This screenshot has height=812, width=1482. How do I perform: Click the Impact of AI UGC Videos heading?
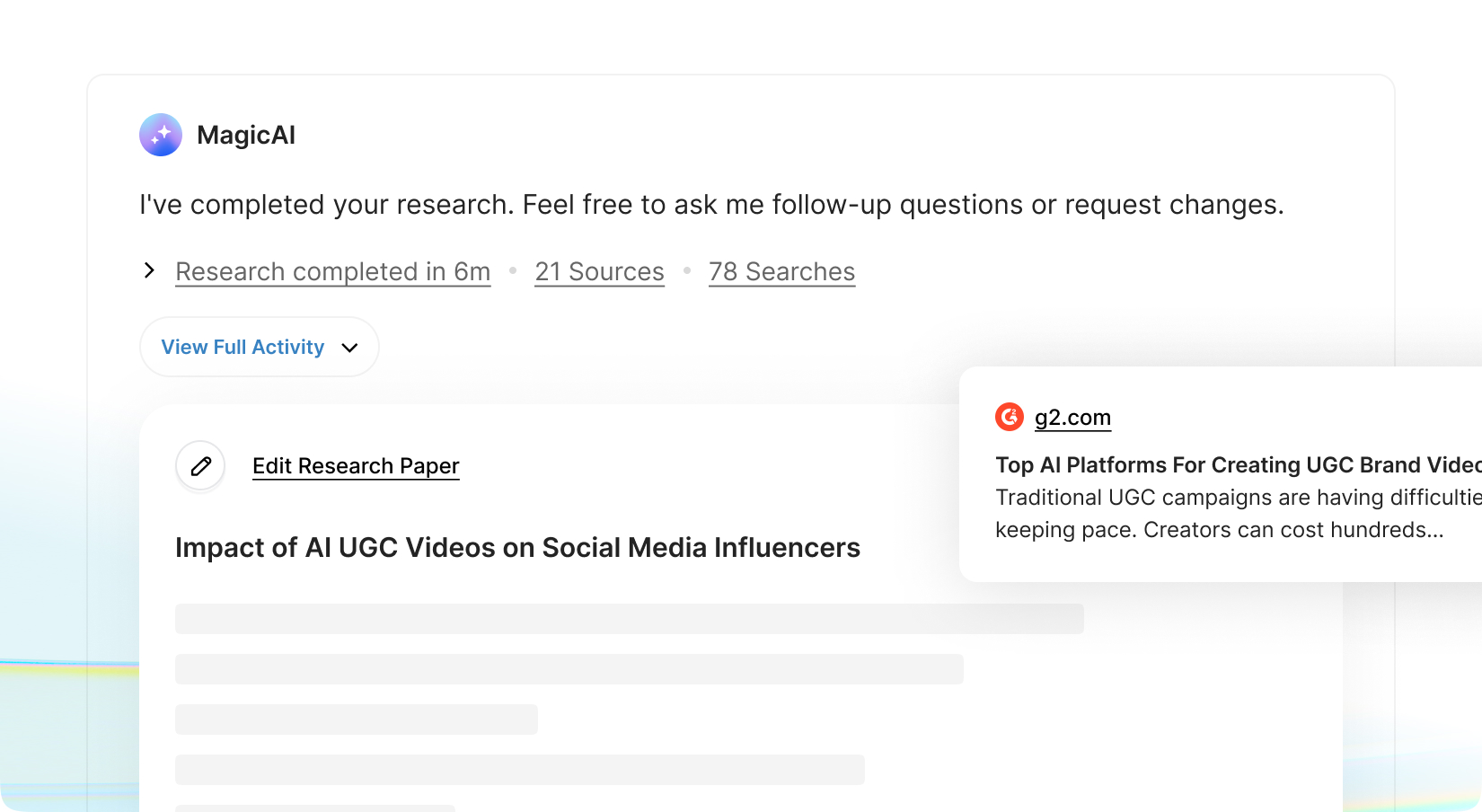click(517, 547)
